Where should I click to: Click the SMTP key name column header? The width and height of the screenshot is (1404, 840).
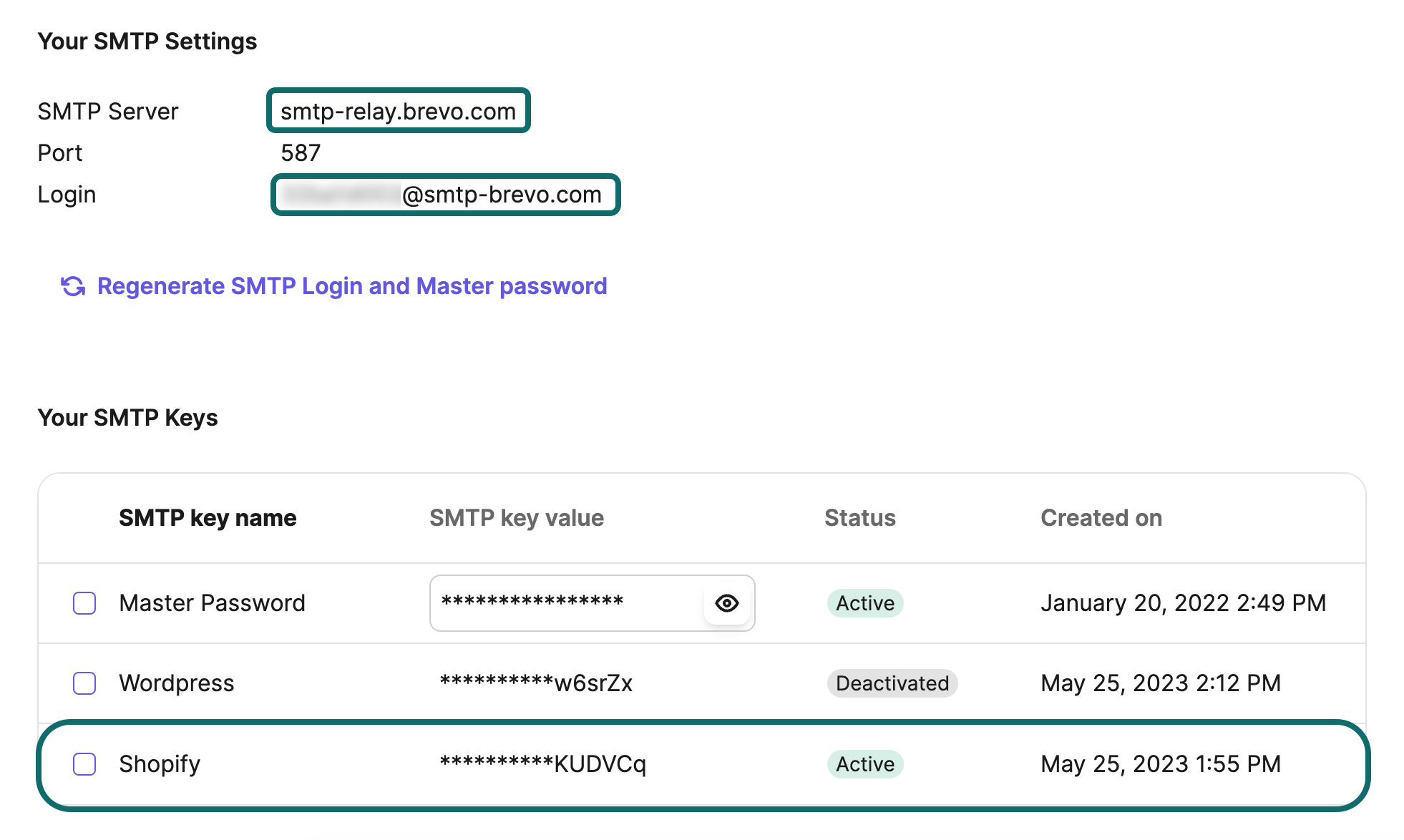click(208, 517)
